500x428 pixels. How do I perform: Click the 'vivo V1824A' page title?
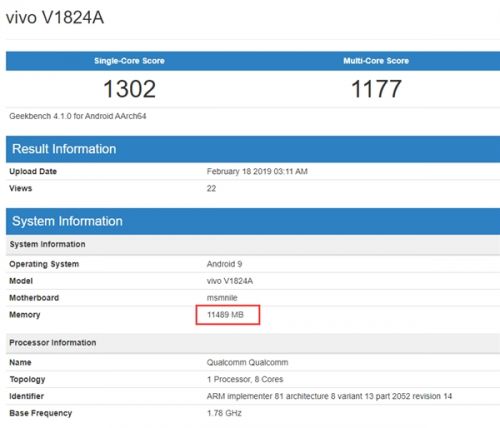click(x=55, y=17)
